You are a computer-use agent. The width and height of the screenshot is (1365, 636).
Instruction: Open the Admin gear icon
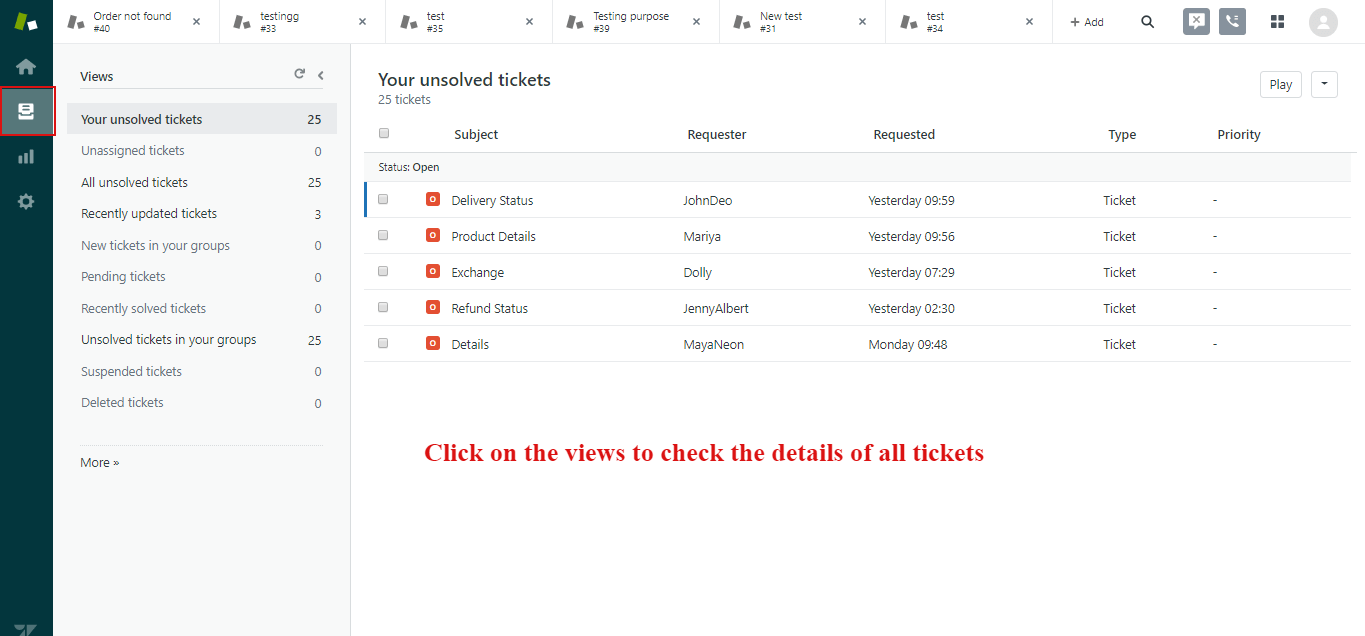(x=26, y=201)
